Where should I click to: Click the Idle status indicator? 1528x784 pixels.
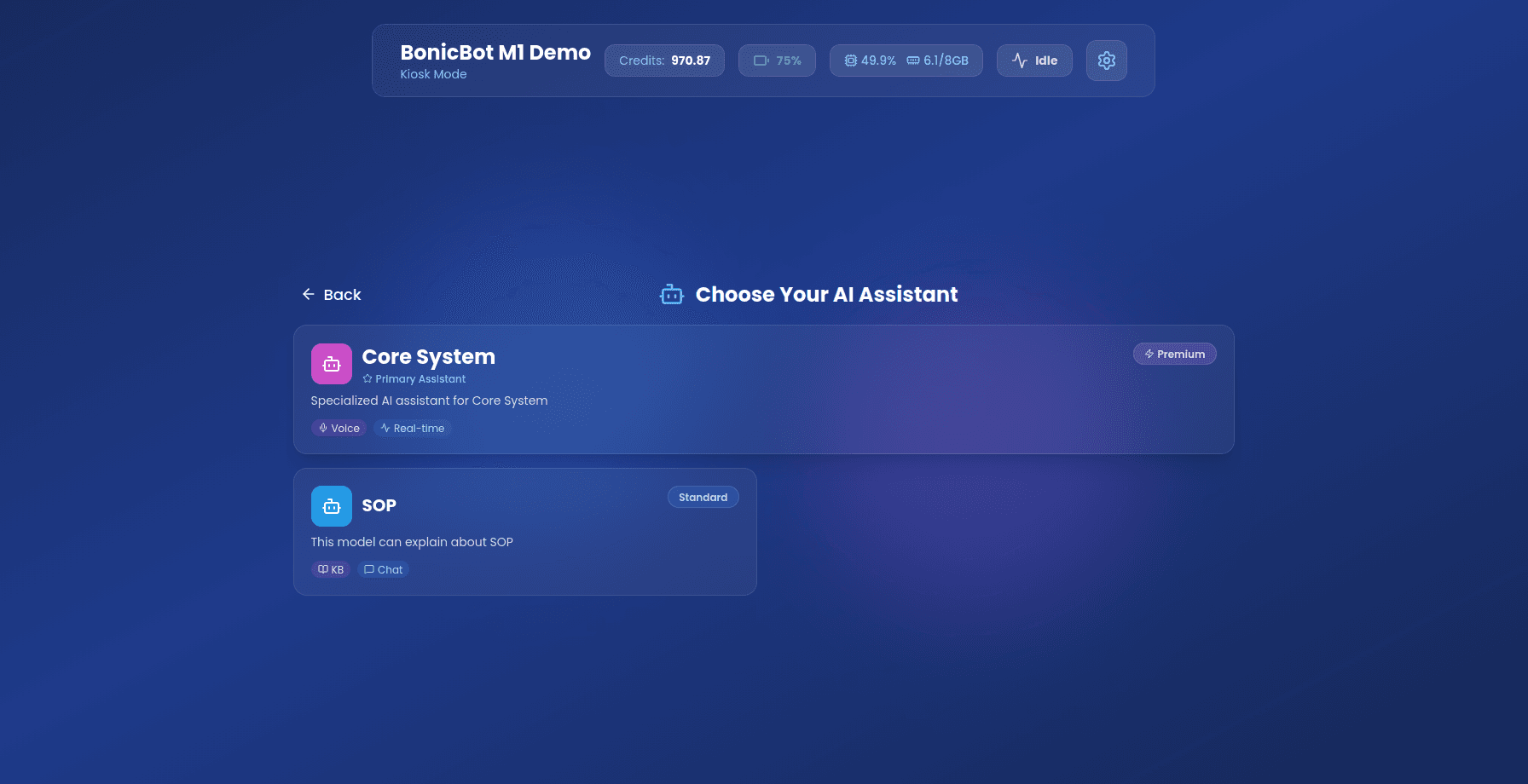(1034, 61)
